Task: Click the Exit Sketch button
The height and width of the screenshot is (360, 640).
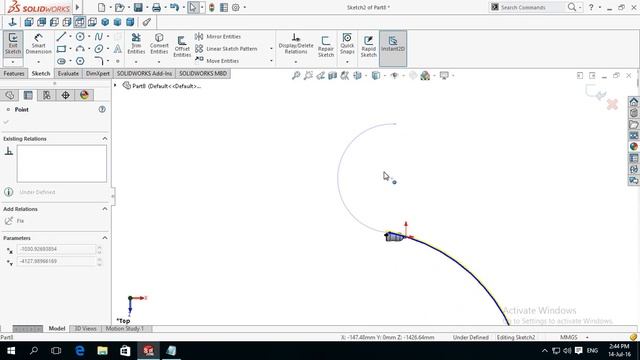Action: 13,44
